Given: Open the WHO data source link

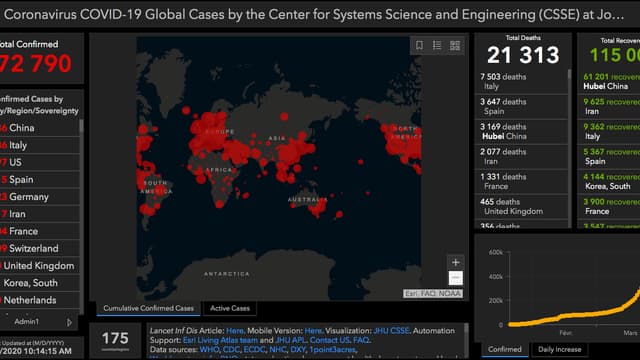Looking at the screenshot, I should pos(209,349).
